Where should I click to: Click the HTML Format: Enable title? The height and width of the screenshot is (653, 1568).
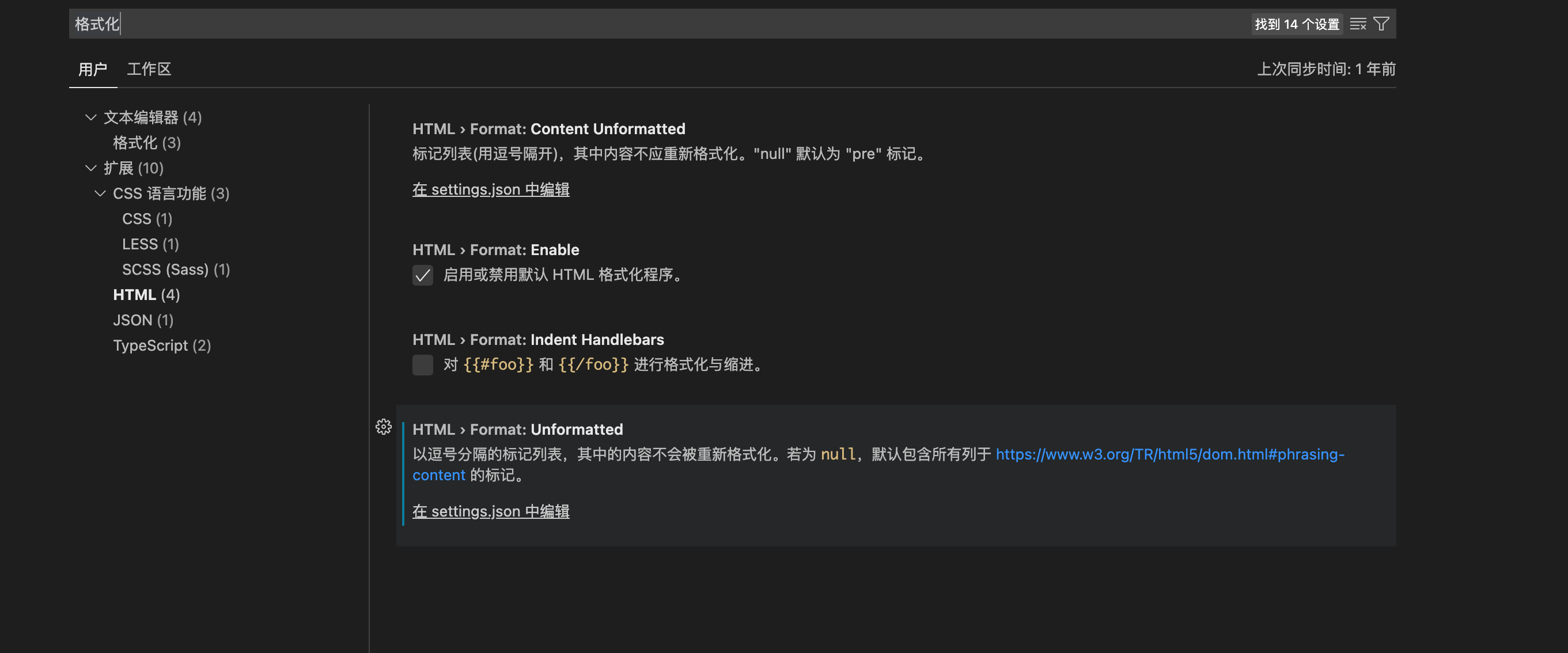coord(495,250)
